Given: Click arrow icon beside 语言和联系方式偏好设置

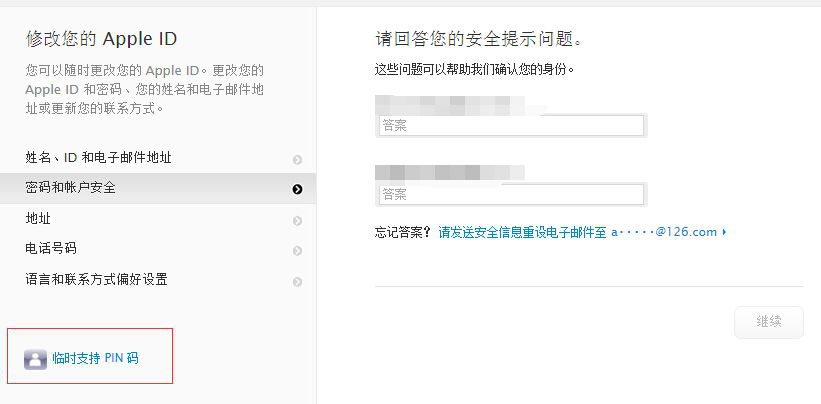Looking at the screenshot, I should pos(297,282).
